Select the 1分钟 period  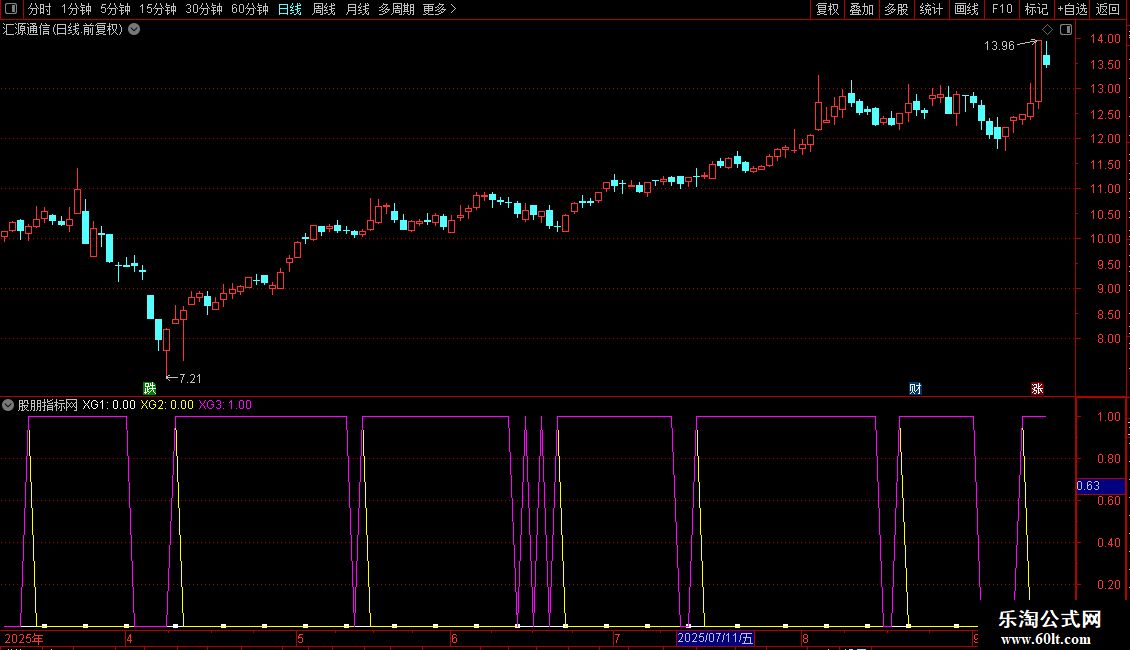[x=76, y=9]
